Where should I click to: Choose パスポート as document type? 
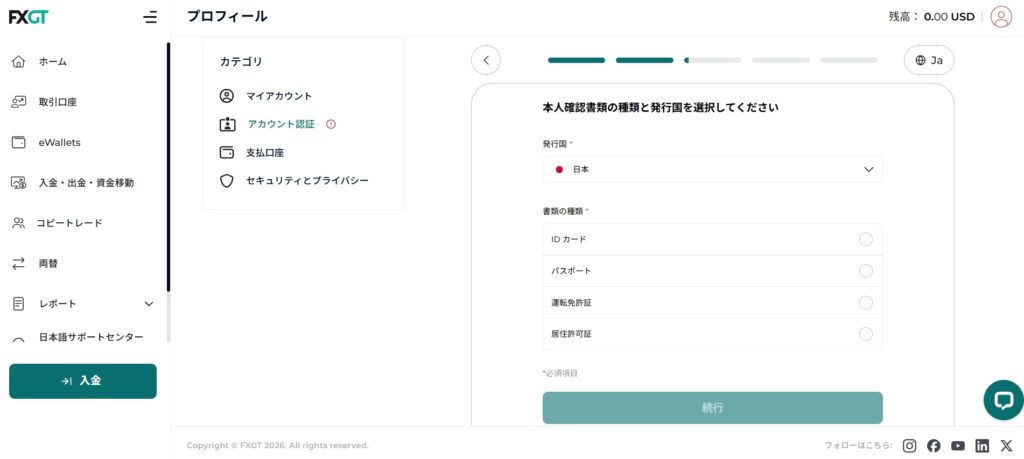pos(865,271)
